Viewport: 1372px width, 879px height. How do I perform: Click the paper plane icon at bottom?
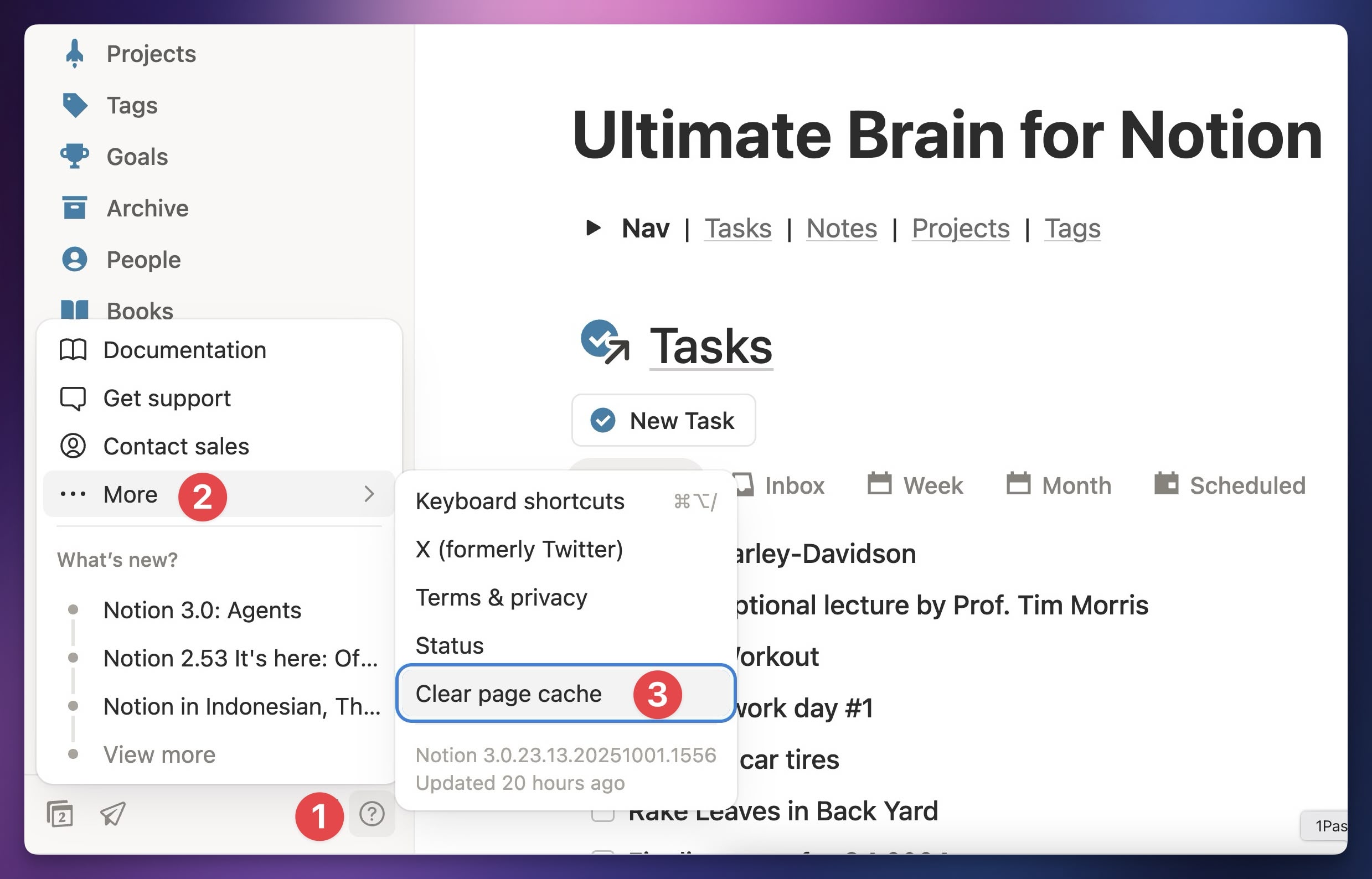[x=112, y=813]
